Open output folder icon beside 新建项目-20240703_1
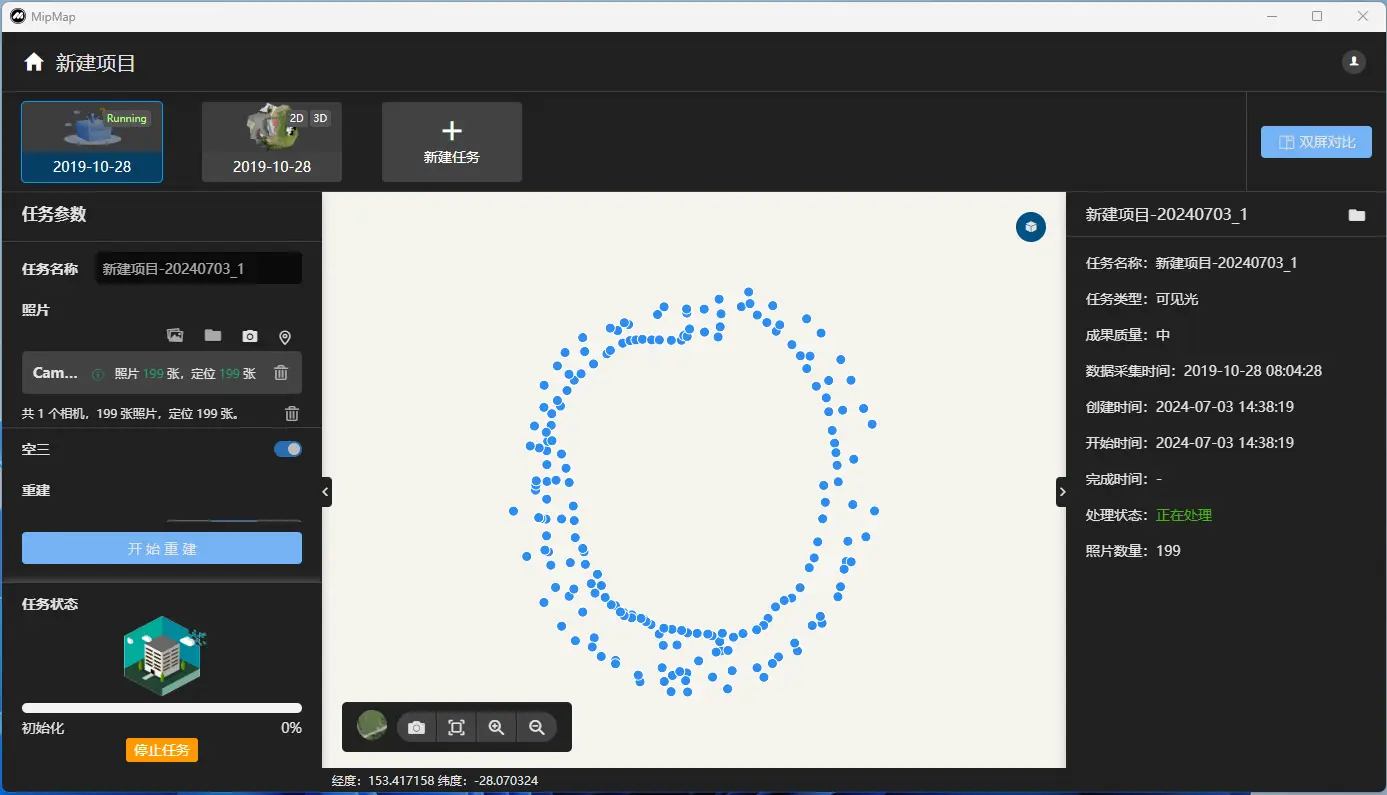Viewport: 1387px width, 795px height. click(1356, 215)
